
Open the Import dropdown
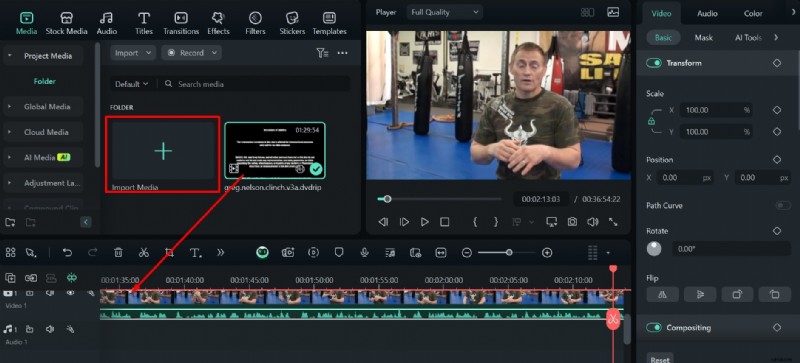click(x=133, y=53)
